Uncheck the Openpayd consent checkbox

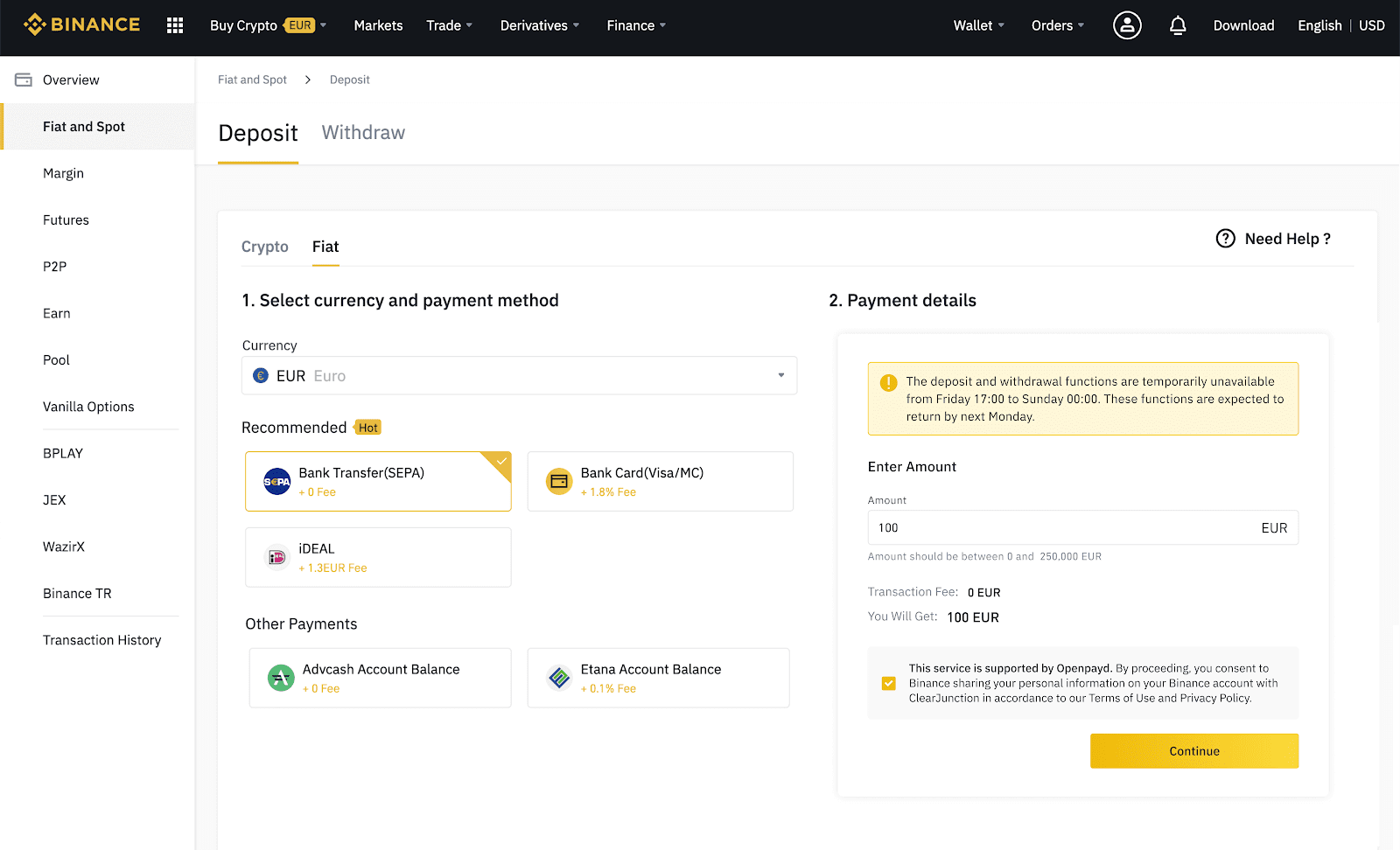889,683
